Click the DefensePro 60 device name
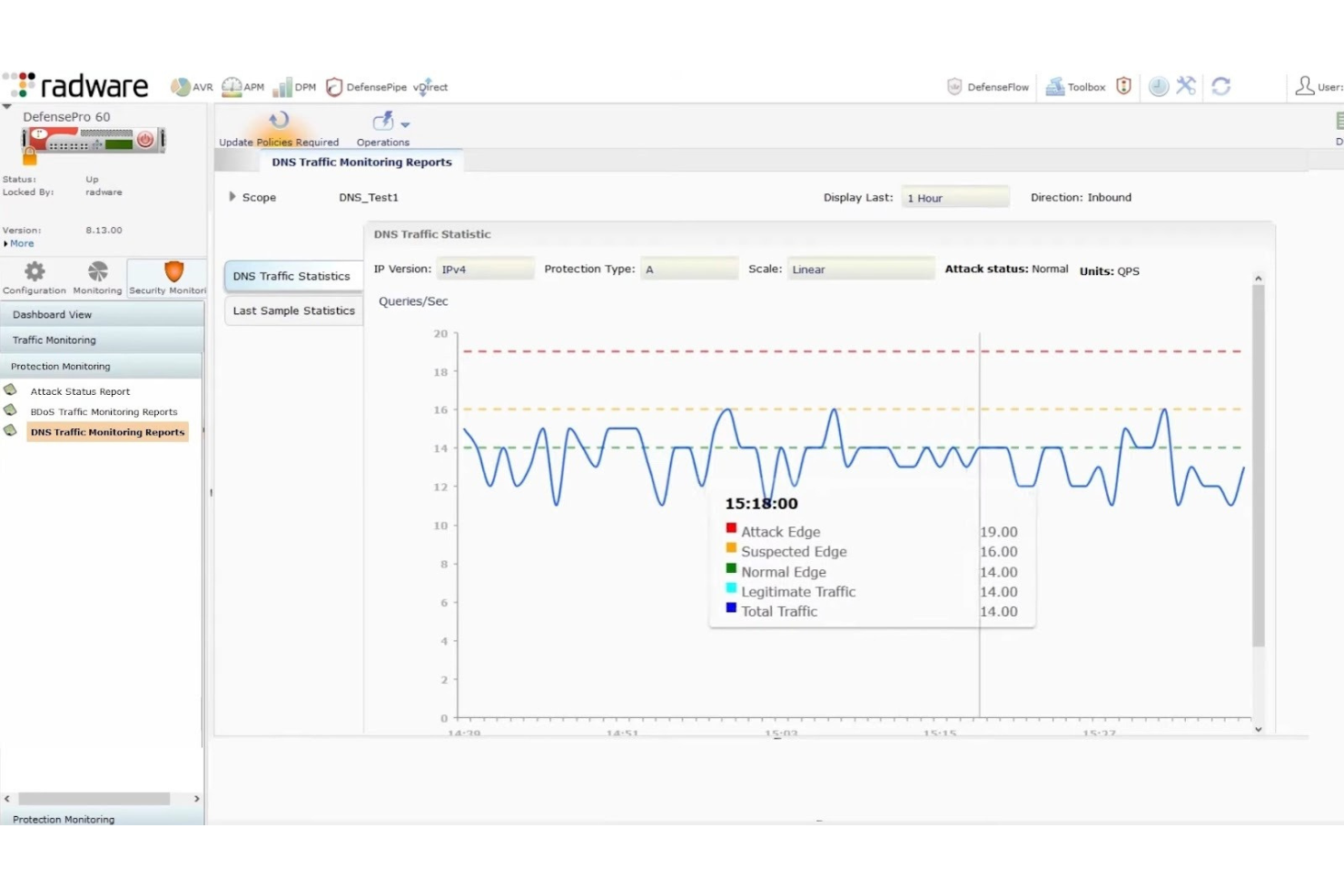Viewport: 1344px width, 896px height. pos(66,116)
